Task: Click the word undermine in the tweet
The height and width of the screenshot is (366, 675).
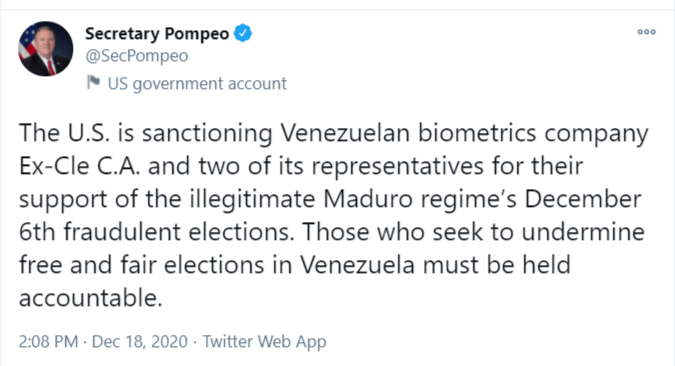Action: click(583, 233)
